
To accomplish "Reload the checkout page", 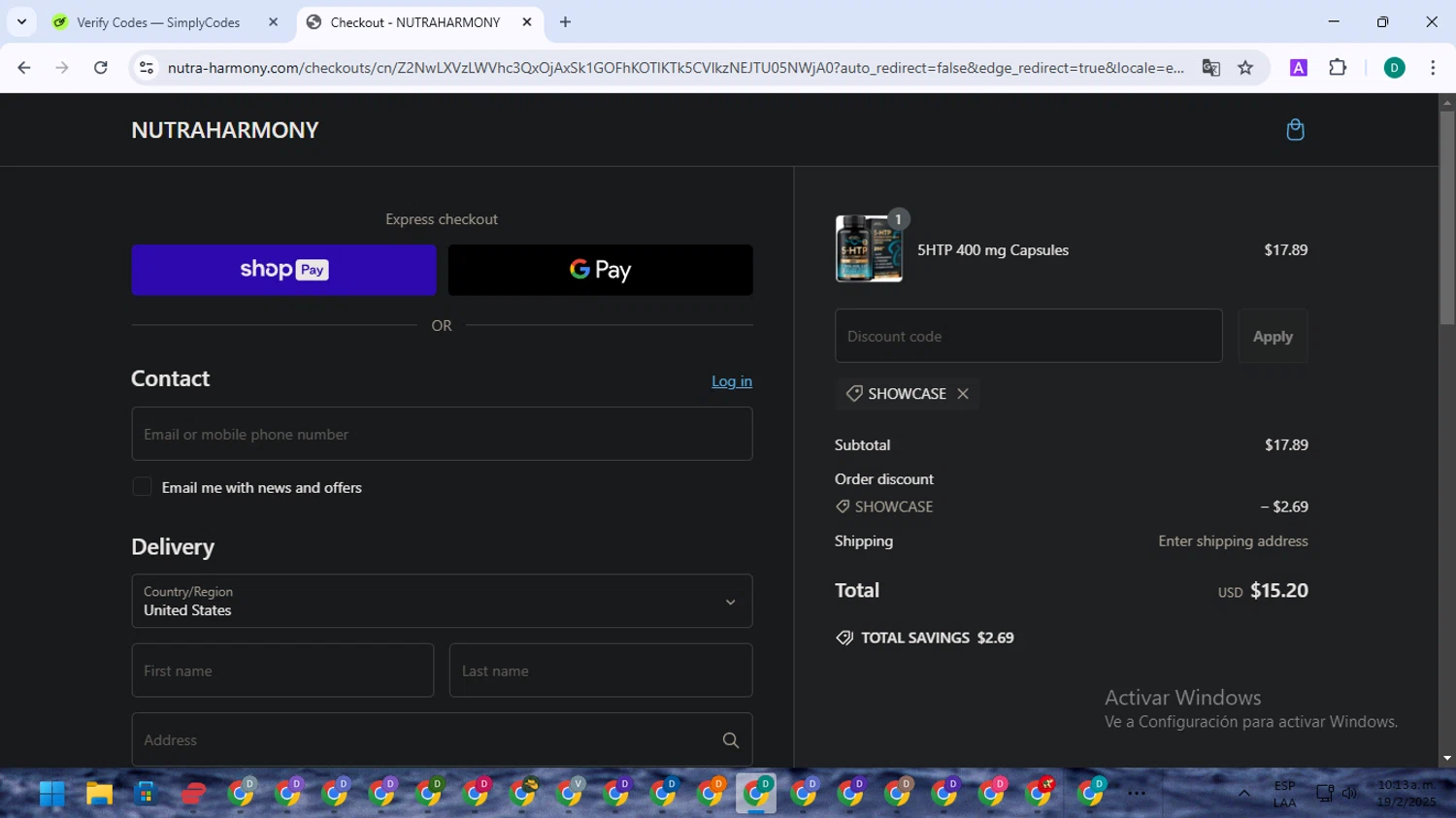I will pyautogui.click(x=100, y=68).
